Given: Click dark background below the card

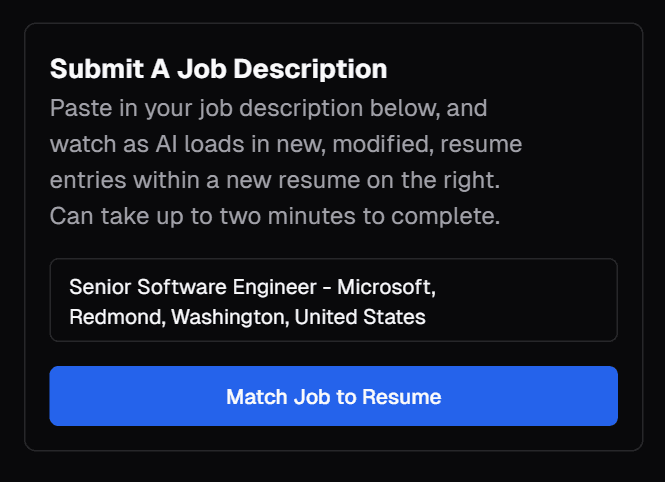Looking at the screenshot, I should pos(333,468).
